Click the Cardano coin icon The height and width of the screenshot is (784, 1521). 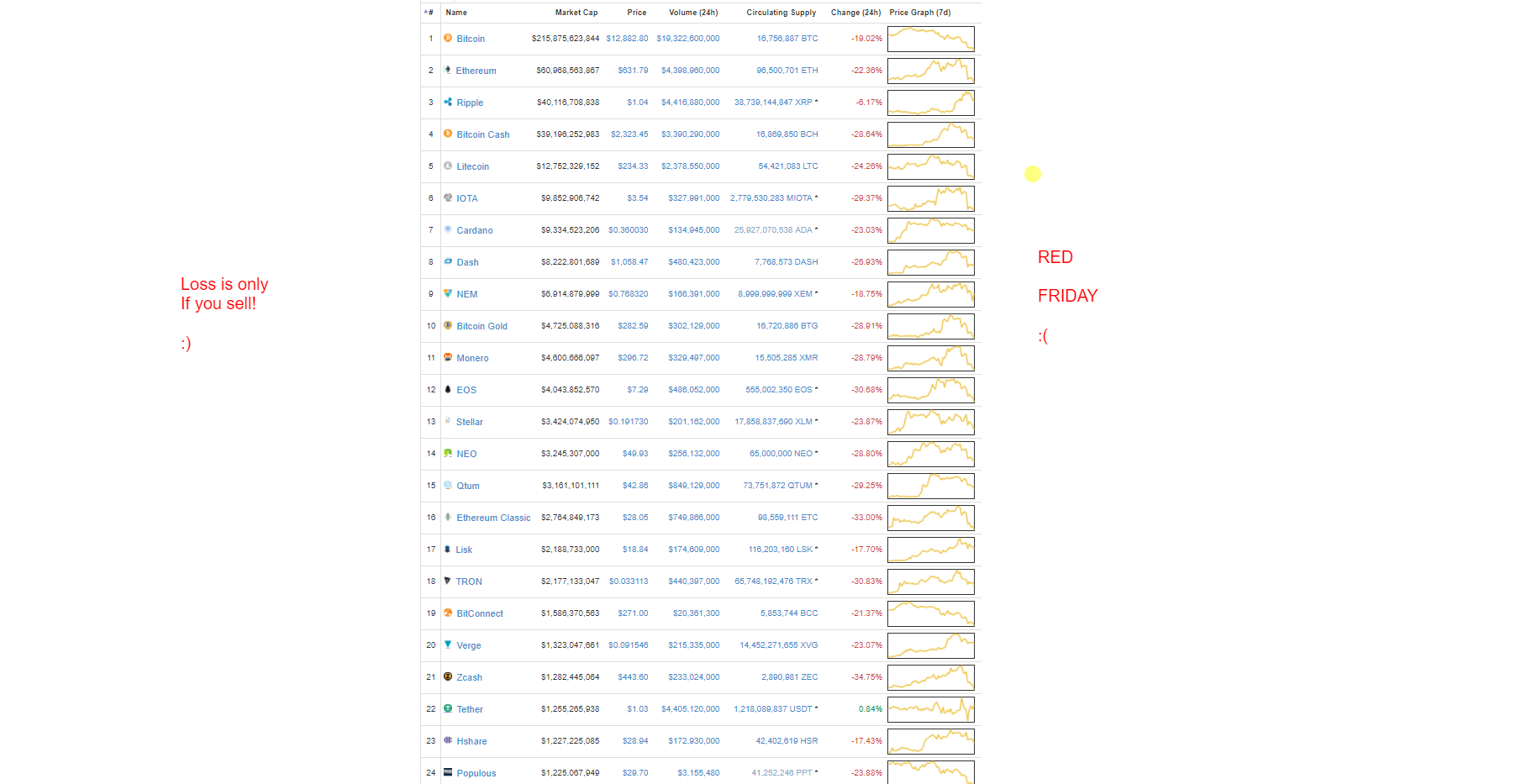tap(448, 229)
